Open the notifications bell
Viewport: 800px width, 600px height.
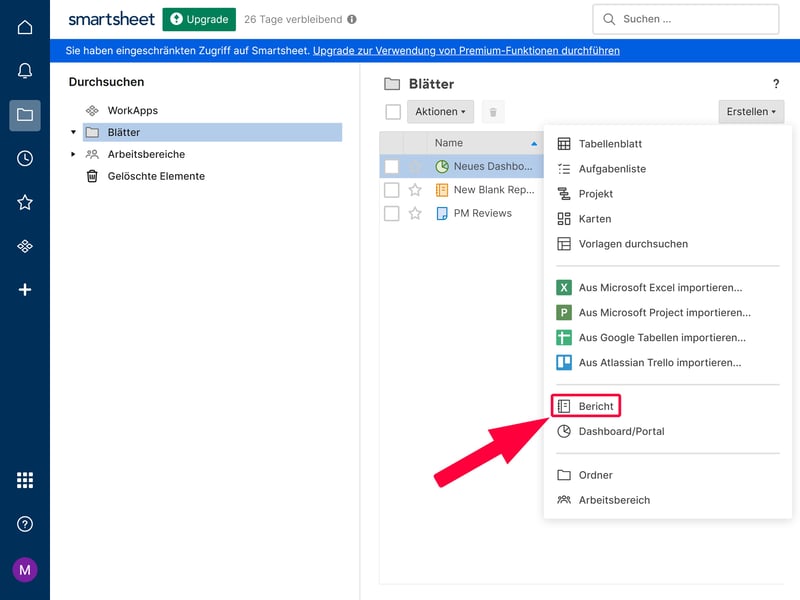(x=25, y=71)
